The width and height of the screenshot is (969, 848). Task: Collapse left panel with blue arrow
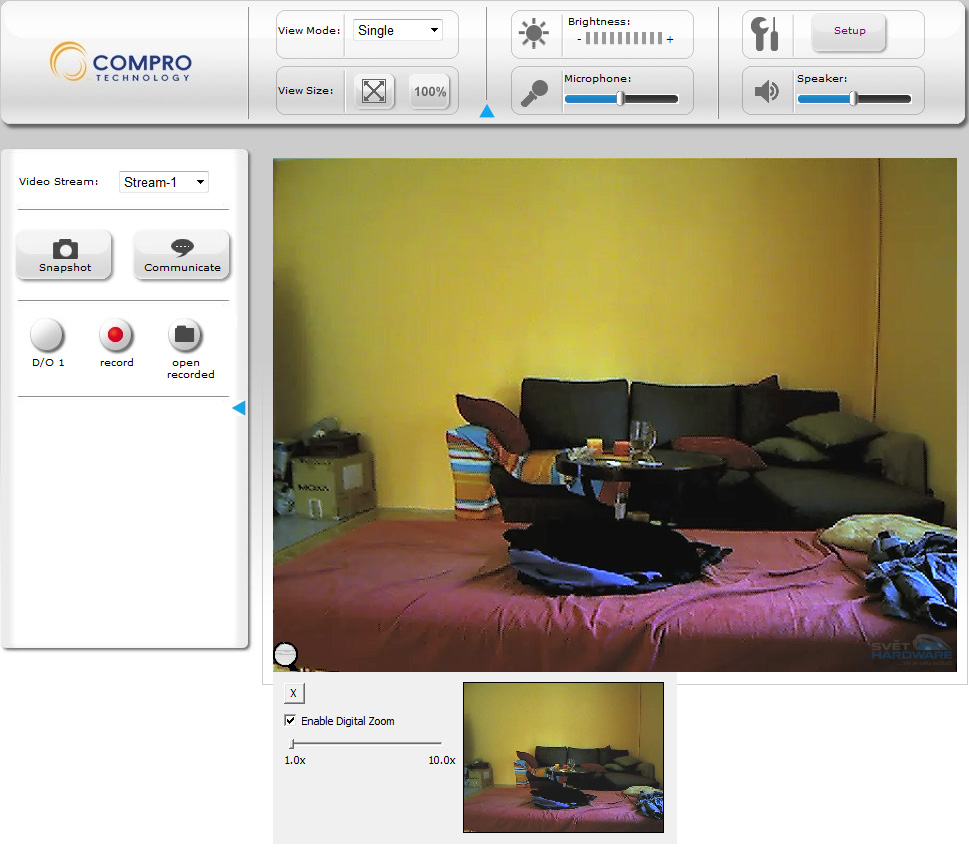pyautogui.click(x=239, y=408)
